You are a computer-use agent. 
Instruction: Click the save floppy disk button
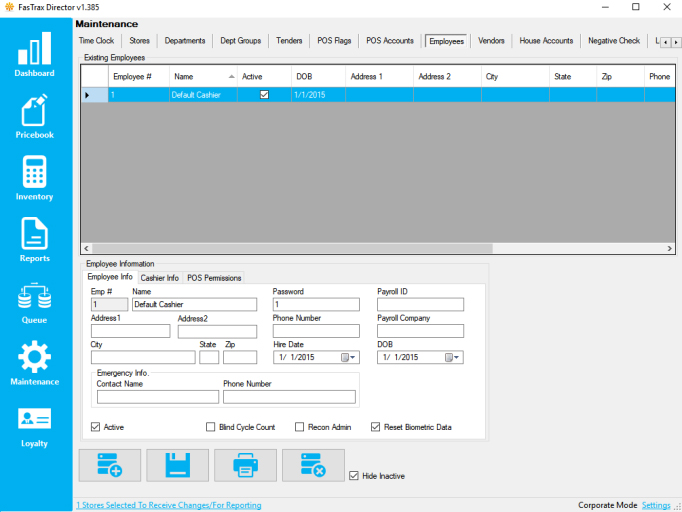pyautogui.click(x=177, y=465)
